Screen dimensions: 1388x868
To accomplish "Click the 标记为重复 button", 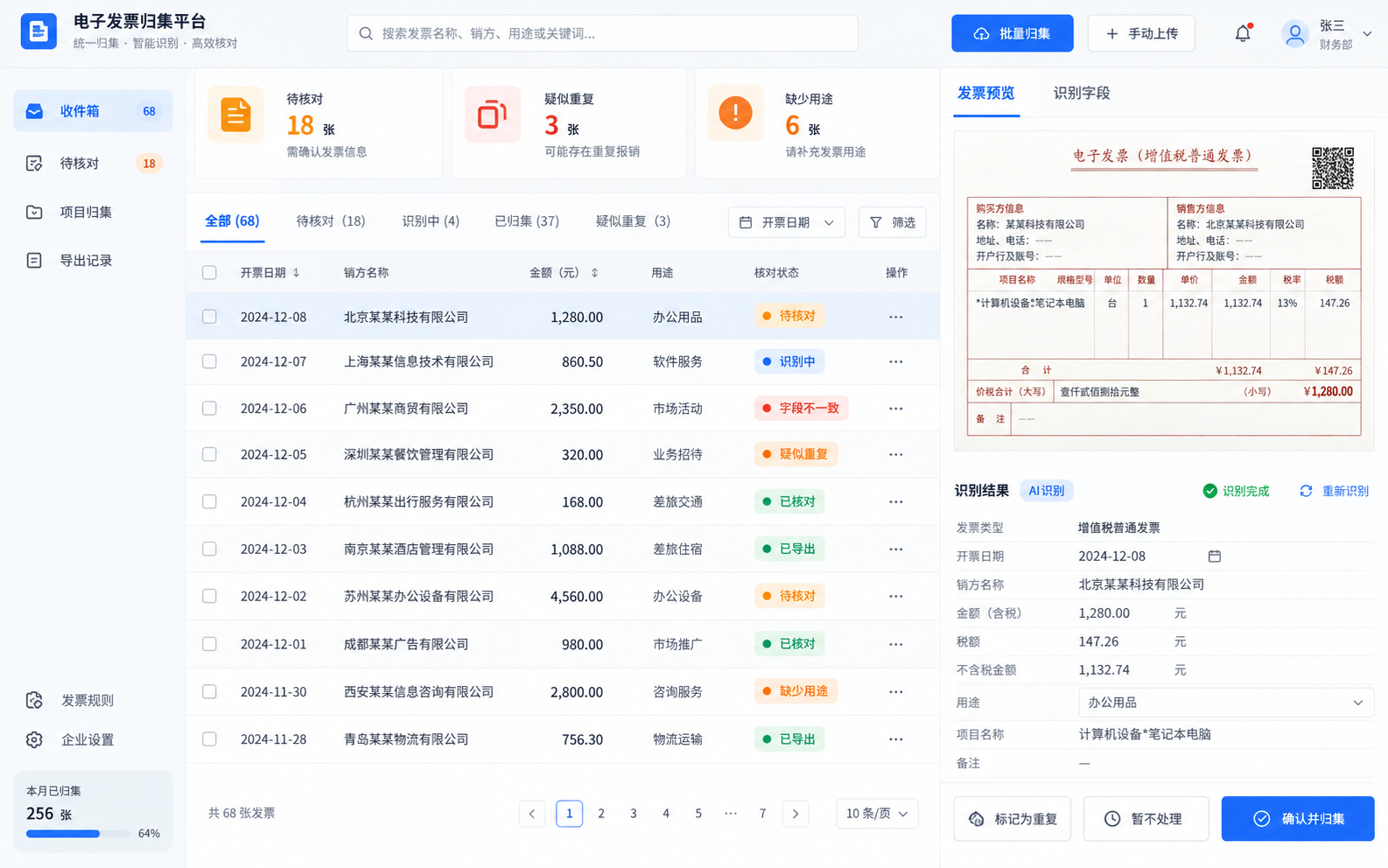I will [1012, 819].
